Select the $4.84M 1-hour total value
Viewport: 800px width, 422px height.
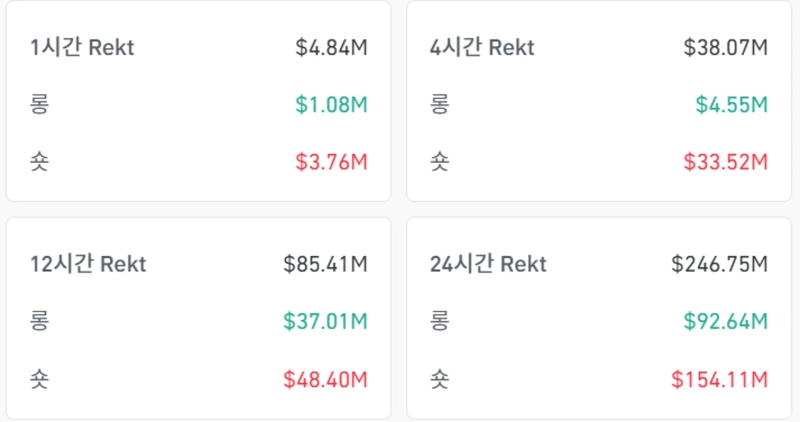click(x=331, y=47)
